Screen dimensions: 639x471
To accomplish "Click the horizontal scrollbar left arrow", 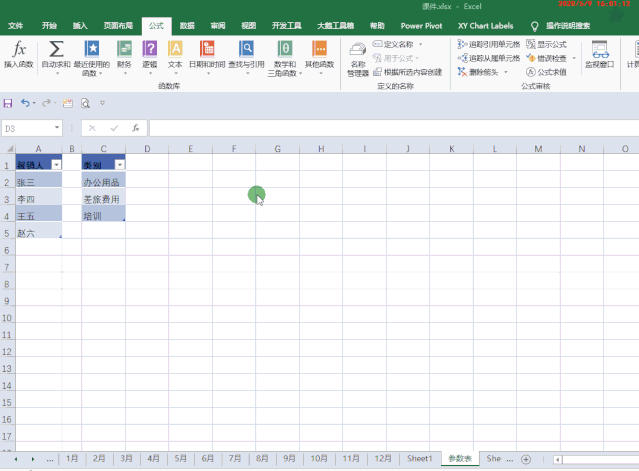I will coord(557,460).
